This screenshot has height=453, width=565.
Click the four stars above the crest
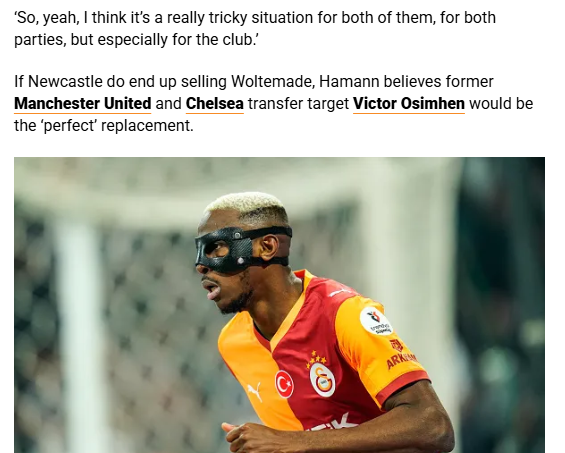point(316,359)
